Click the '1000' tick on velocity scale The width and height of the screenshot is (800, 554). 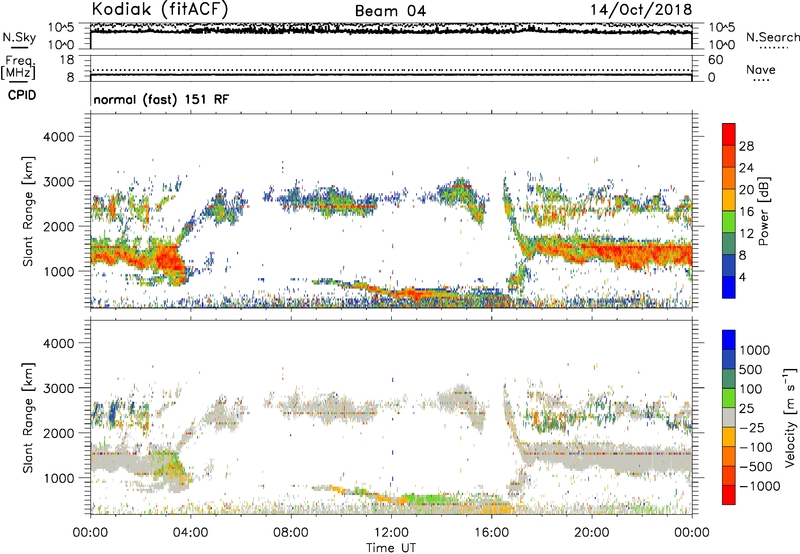pyautogui.click(x=755, y=350)
